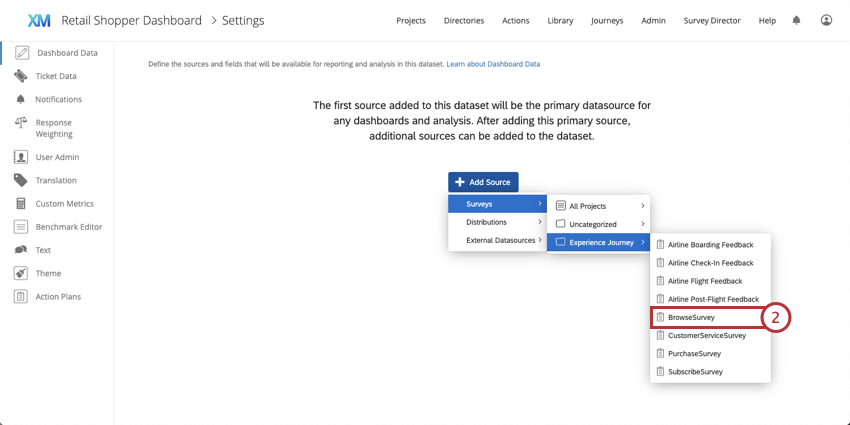Click the Benchmark Editor list icon
This screenshot has width=850, height=425.
pyautogui.click(x=21, y=227)
